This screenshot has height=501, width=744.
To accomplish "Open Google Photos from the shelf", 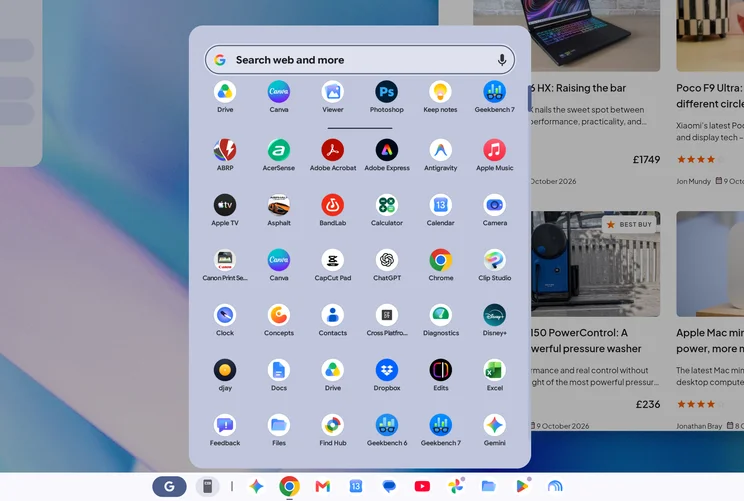I will [x=456, y=486].
